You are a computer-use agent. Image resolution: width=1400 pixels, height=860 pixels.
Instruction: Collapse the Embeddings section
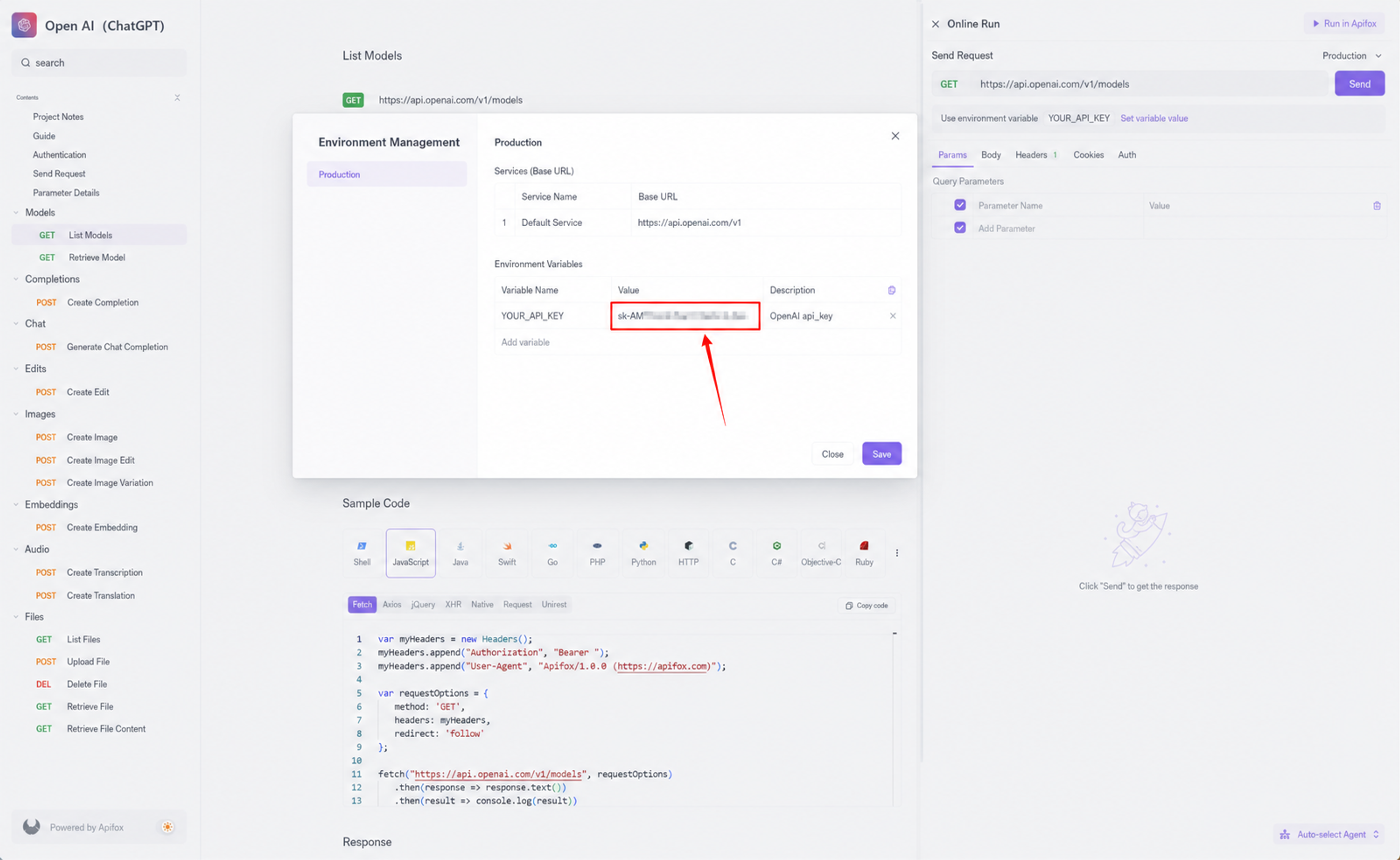coord(16,505)
